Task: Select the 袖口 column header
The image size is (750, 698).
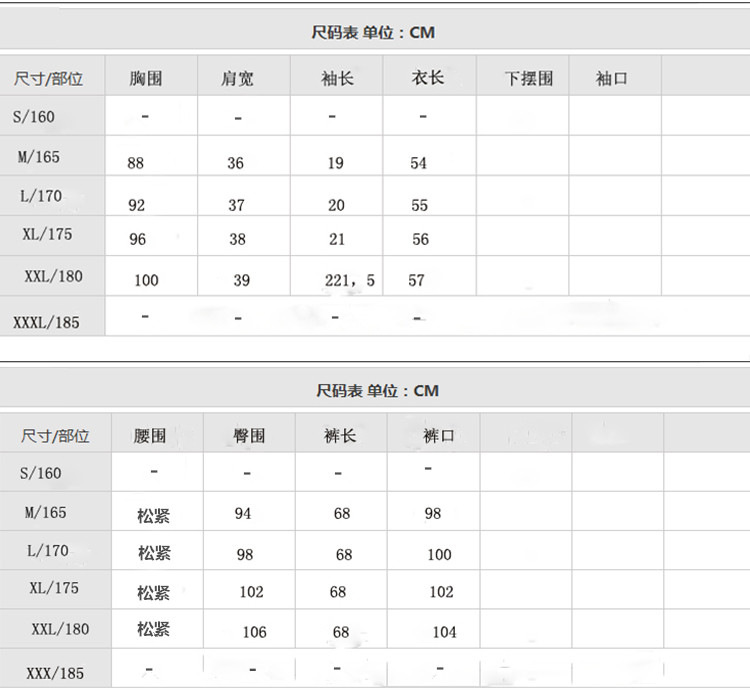Action: (611, 78)
